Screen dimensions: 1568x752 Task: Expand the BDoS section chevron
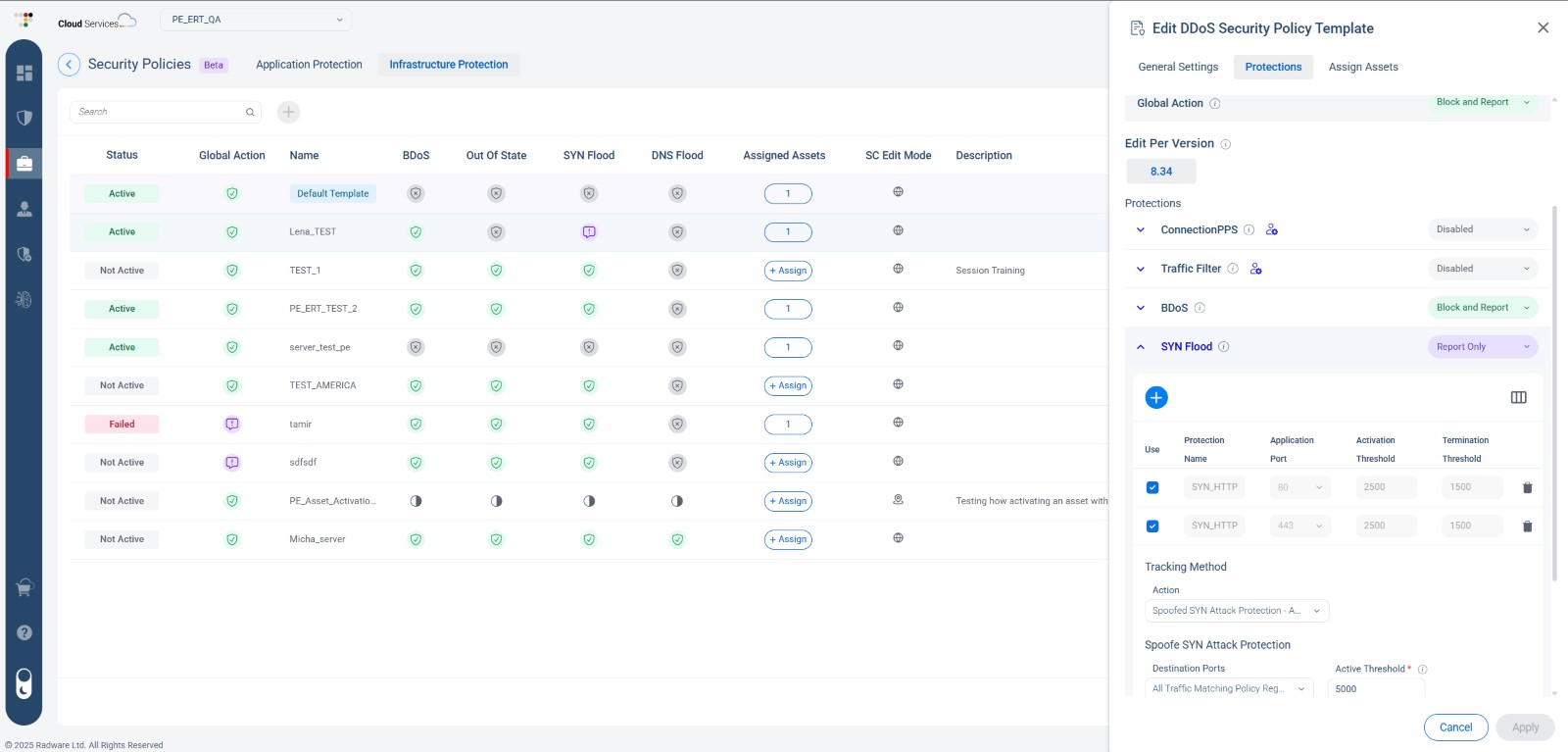click(1141, 308)
